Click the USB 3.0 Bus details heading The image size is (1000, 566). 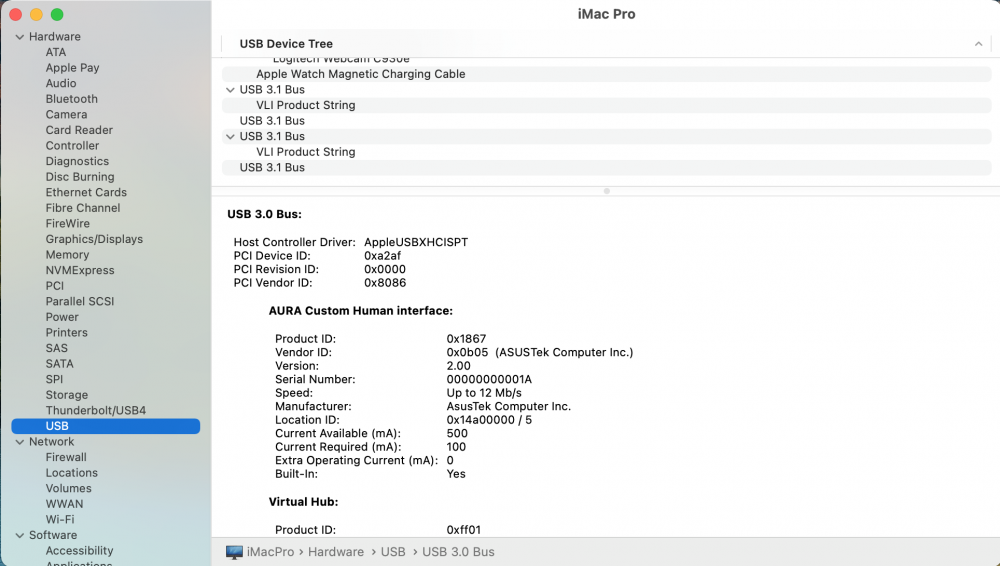[x=265, y=214]
